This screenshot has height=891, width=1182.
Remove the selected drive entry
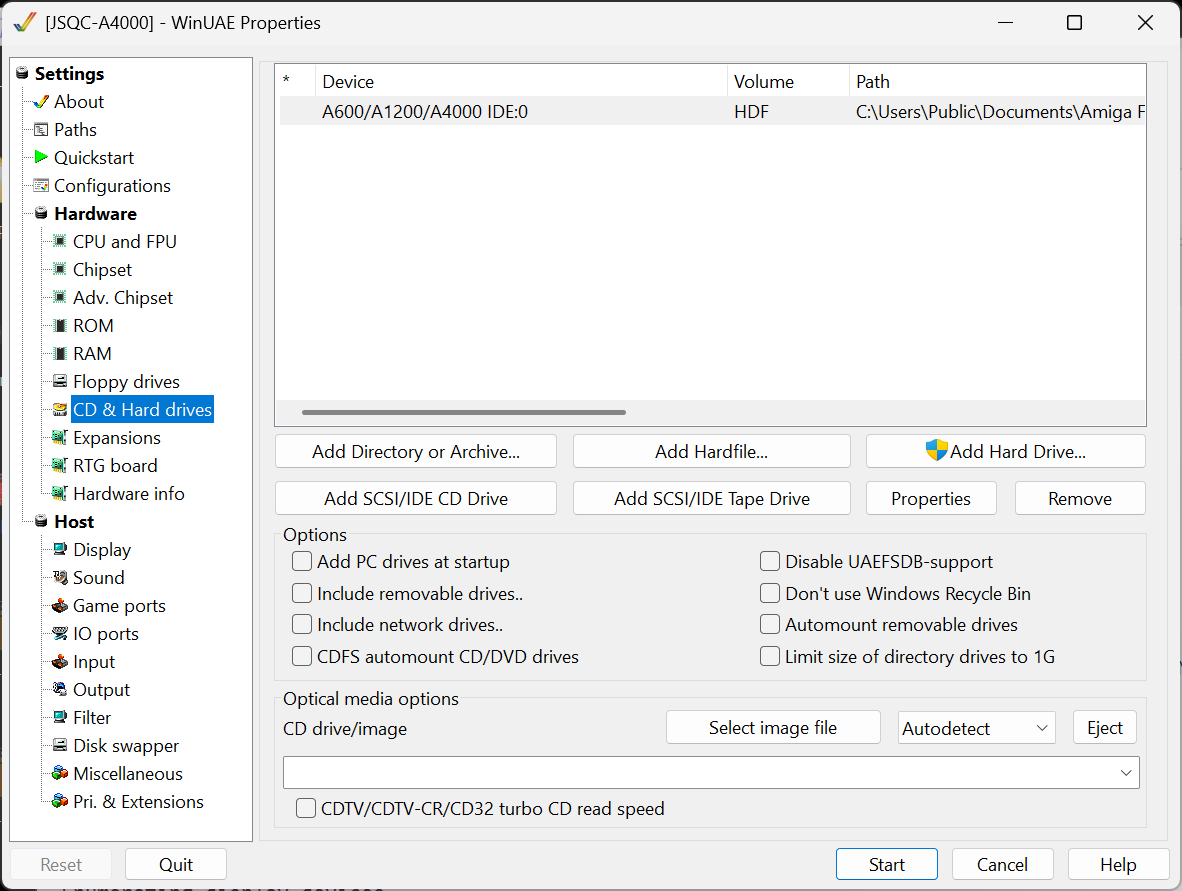click(x=1080, y=498)
